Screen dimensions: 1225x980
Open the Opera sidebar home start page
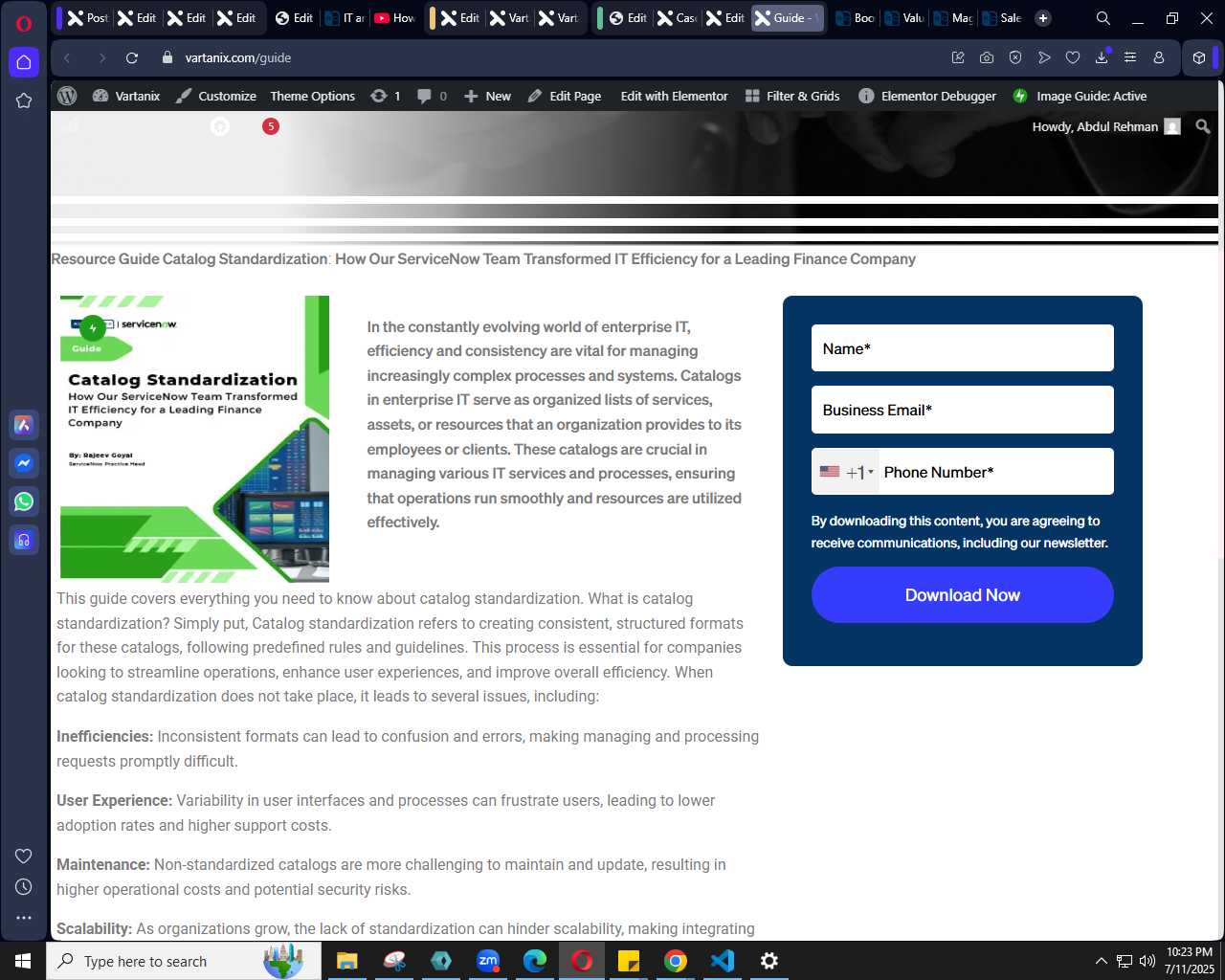[24, 62]
